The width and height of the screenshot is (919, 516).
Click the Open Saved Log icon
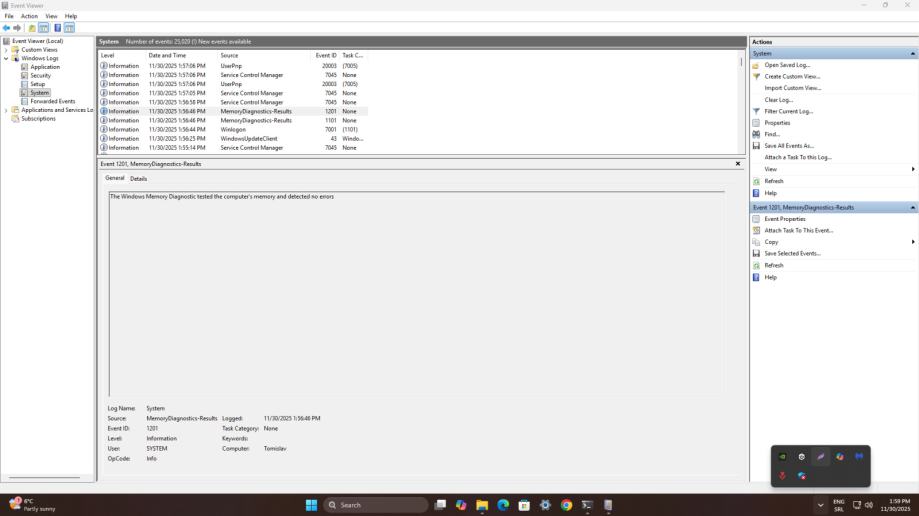(756, 65)
